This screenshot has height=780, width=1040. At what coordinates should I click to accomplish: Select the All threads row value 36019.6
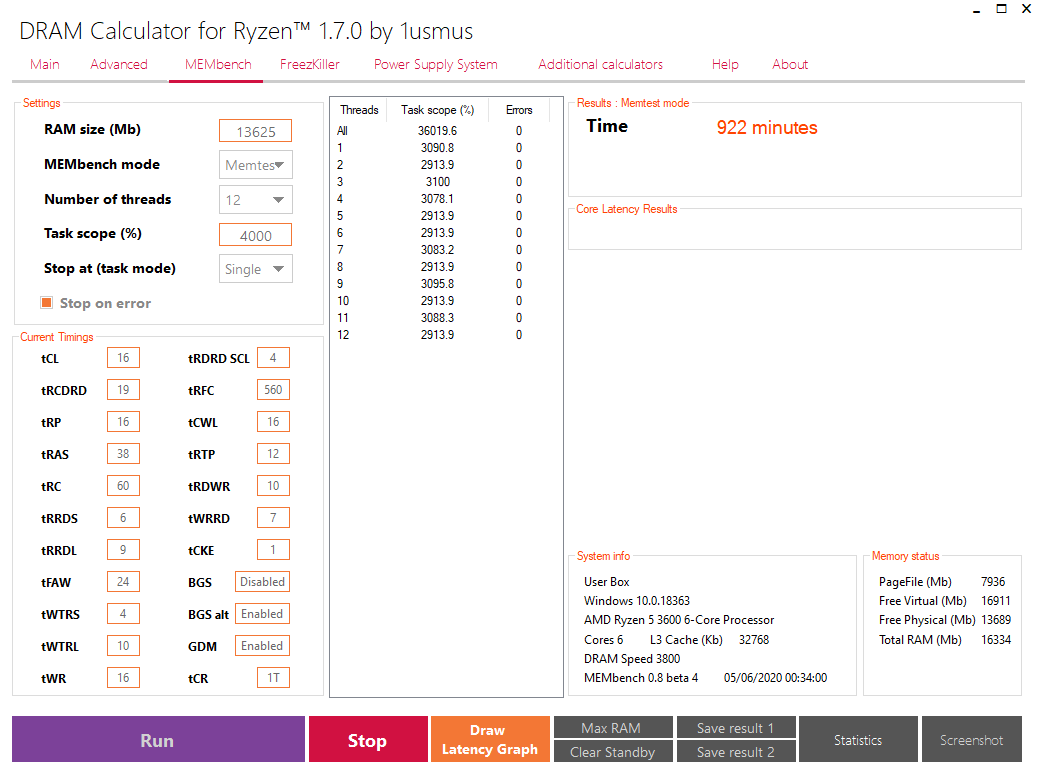coord(437,131)
